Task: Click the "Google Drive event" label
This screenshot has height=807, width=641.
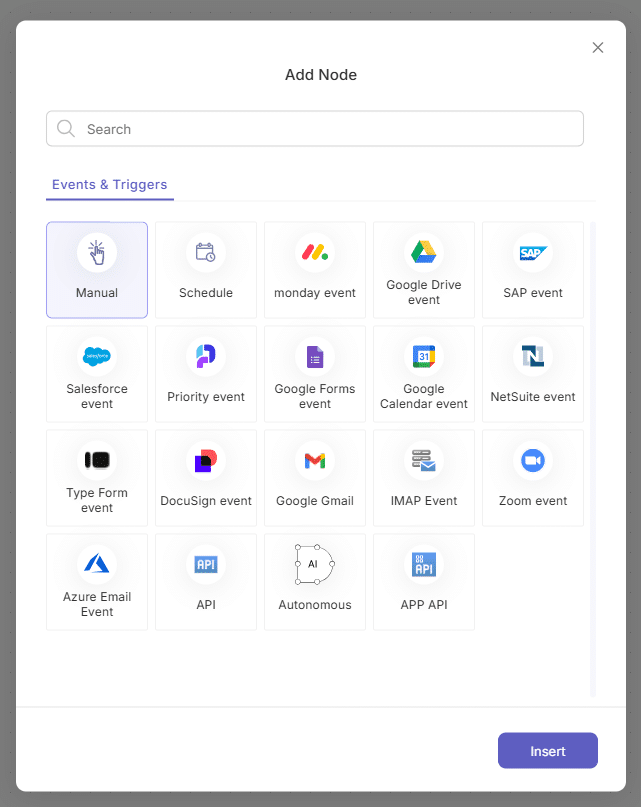Action: pos(424,292)
